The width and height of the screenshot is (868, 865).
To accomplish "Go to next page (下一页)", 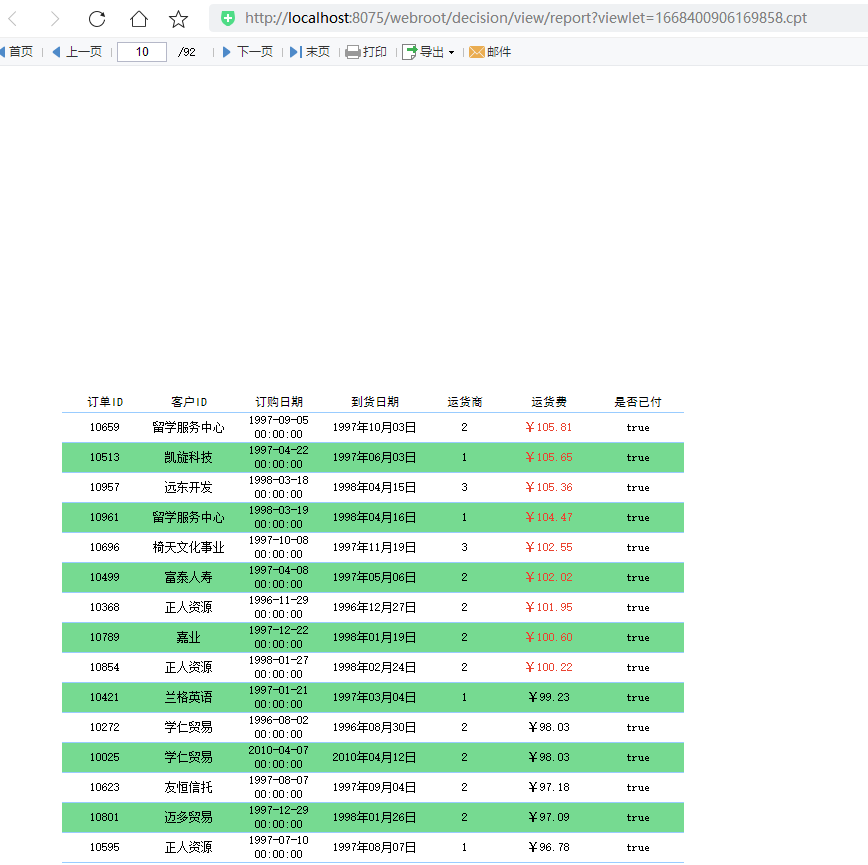I will point(247,52).
